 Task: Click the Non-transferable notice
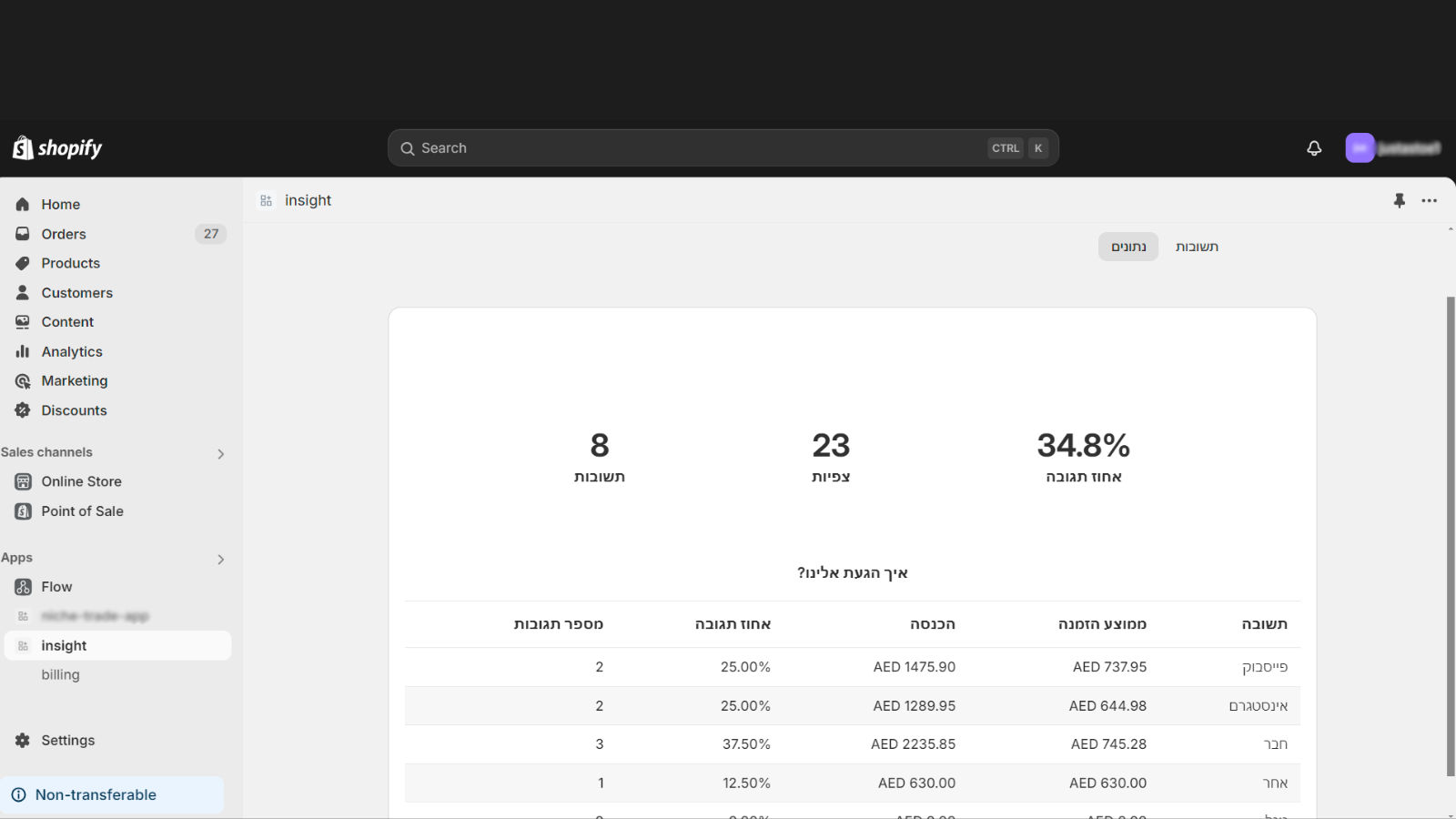96,794
